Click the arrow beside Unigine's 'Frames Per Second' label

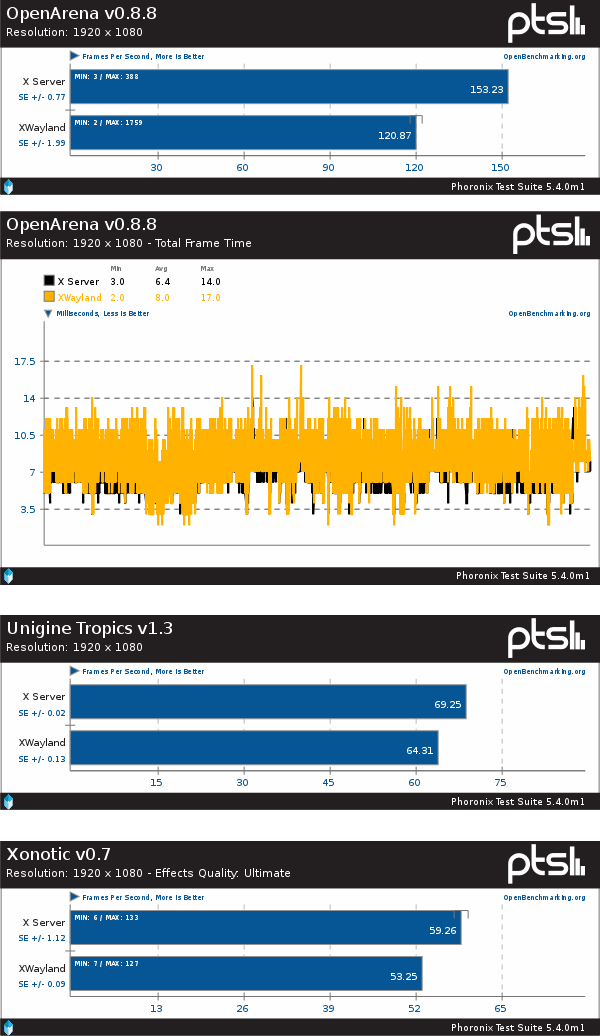(74, 672)
